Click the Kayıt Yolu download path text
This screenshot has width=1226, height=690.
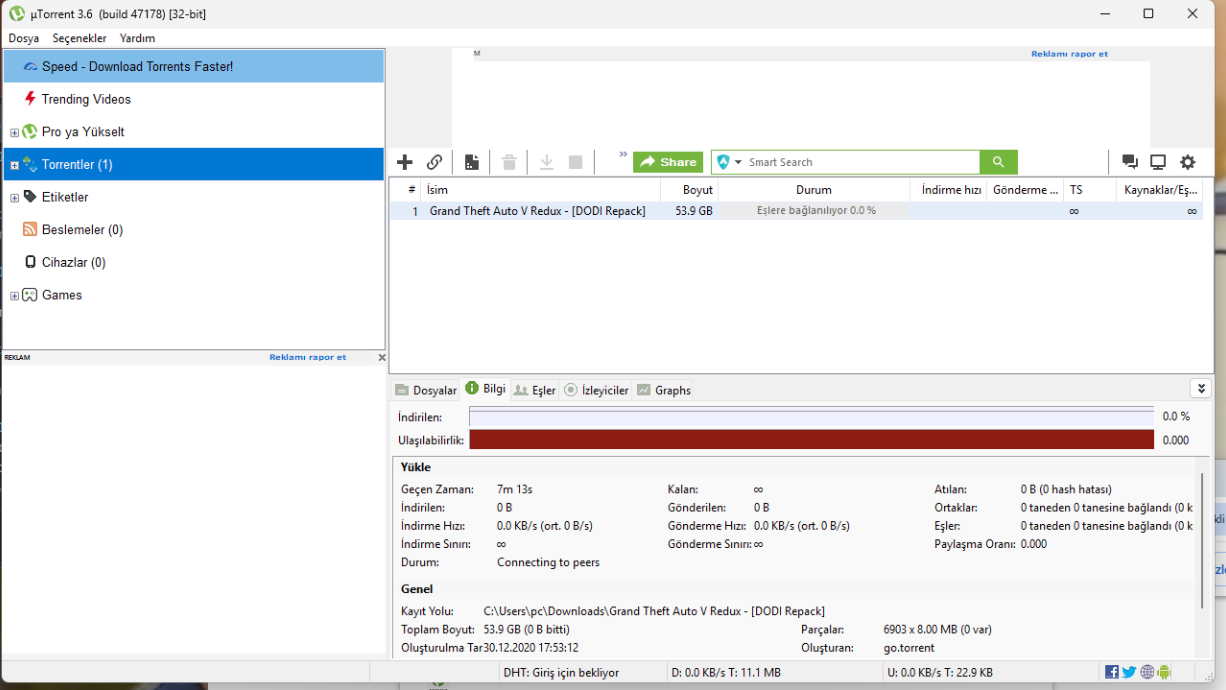click(x=654, y=611)
